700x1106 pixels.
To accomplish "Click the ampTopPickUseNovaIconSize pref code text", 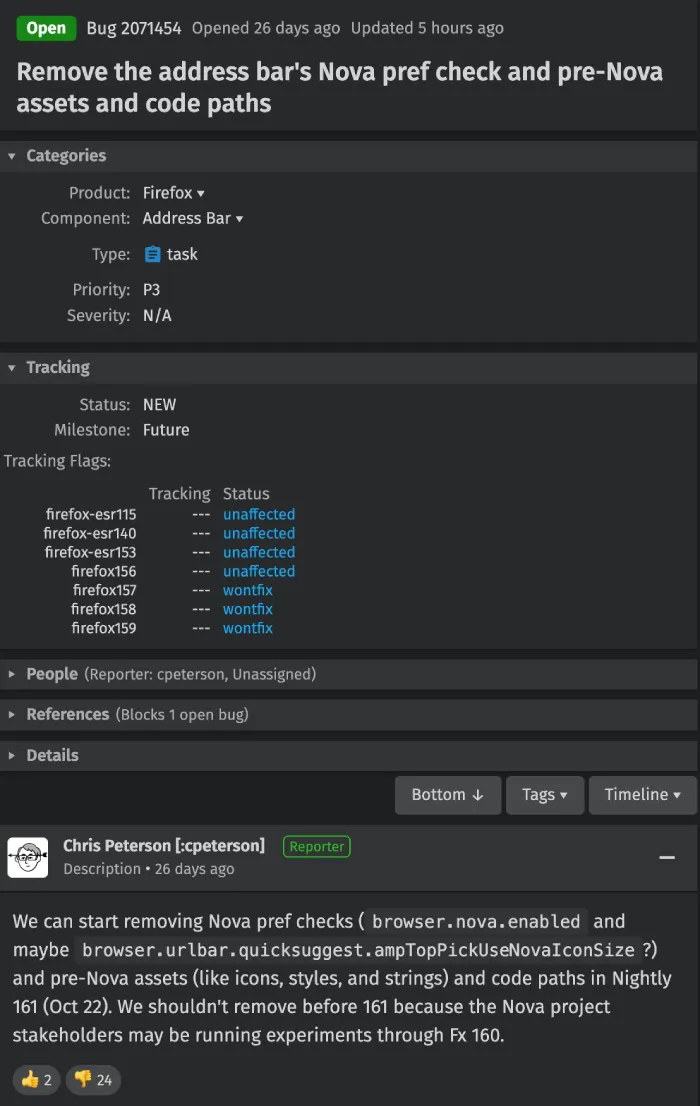I will [x=358, y=950].
